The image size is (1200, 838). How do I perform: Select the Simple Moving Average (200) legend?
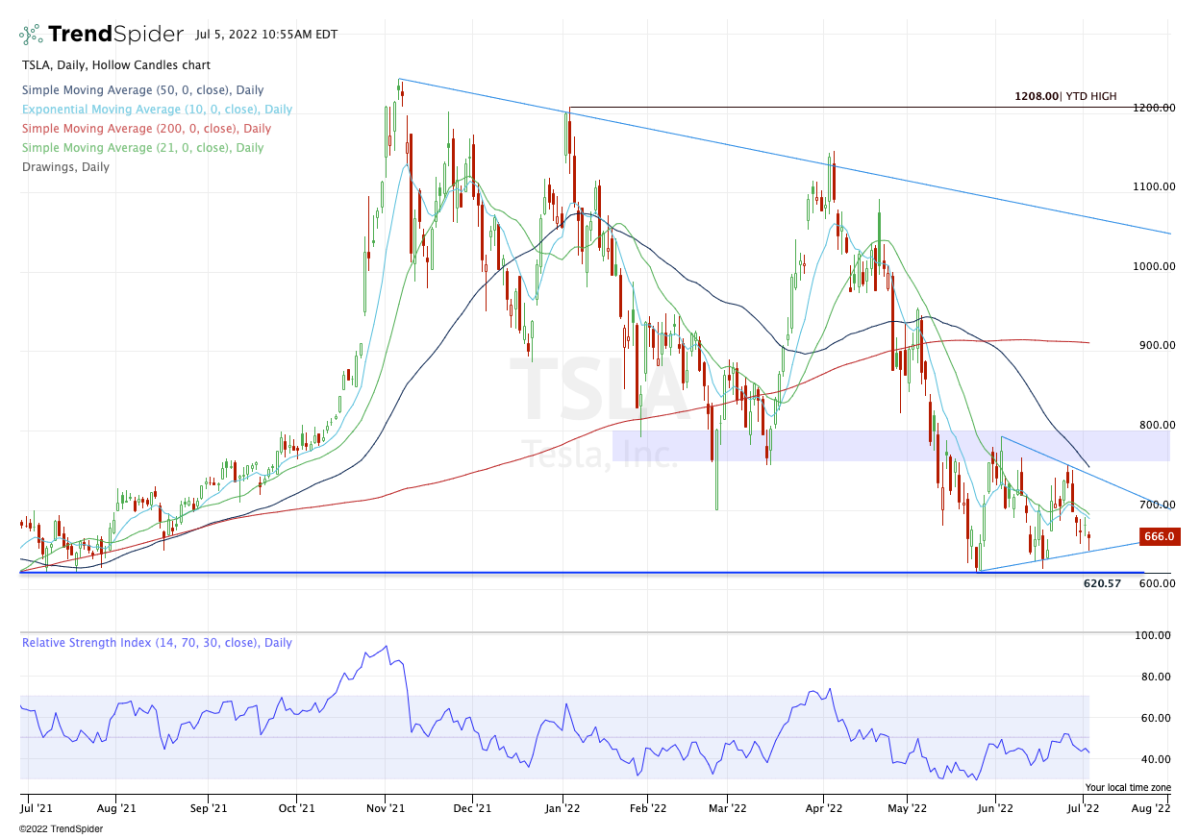click(x=146, y=128)
